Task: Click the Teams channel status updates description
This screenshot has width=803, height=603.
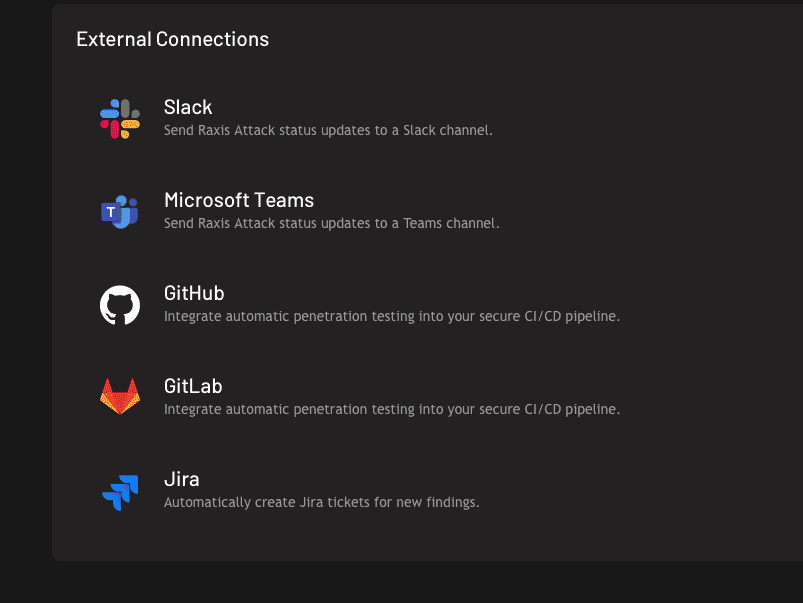Action: pos(331,223)
